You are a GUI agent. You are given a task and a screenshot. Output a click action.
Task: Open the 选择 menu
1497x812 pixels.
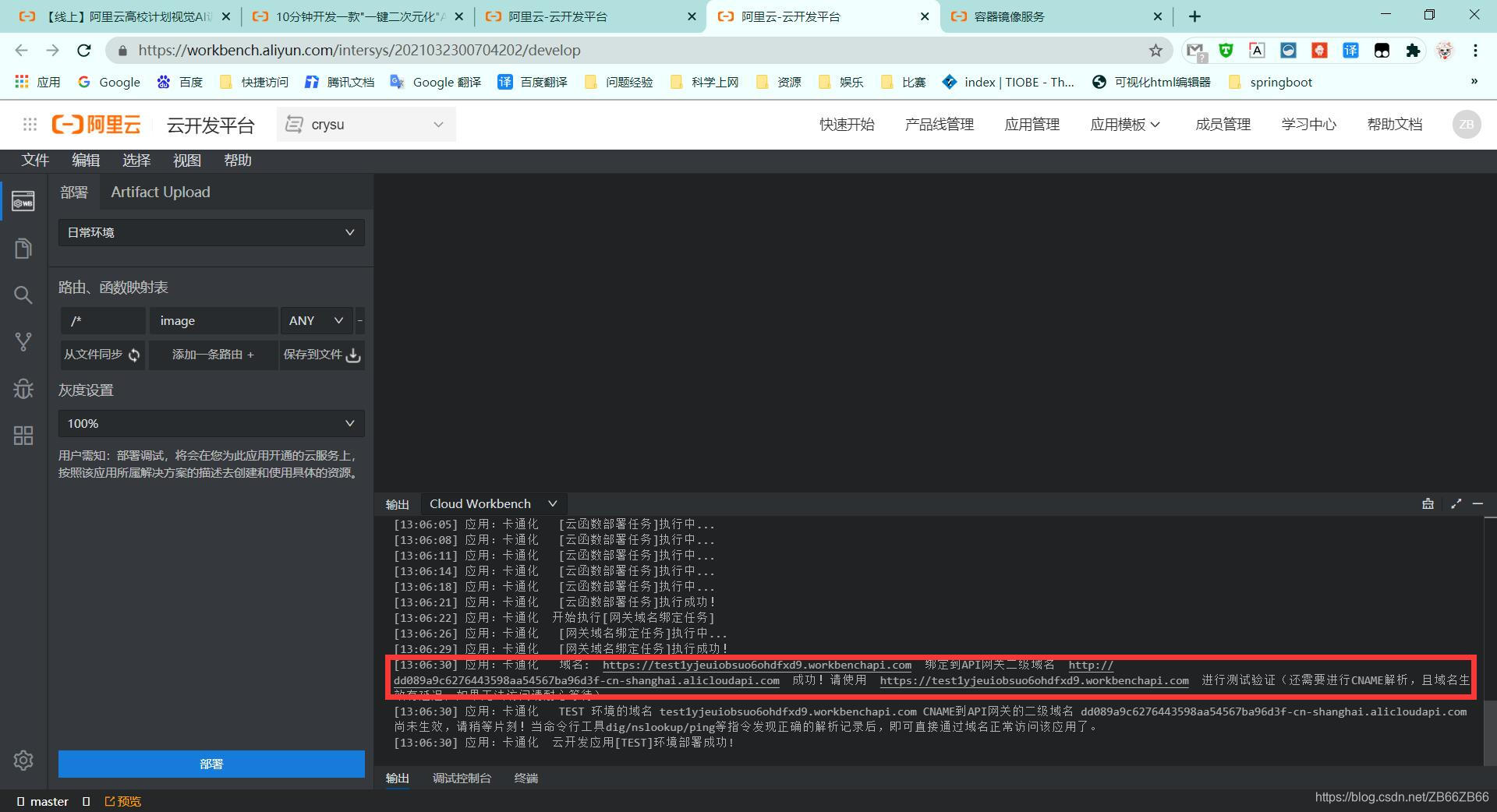(136, 160)
